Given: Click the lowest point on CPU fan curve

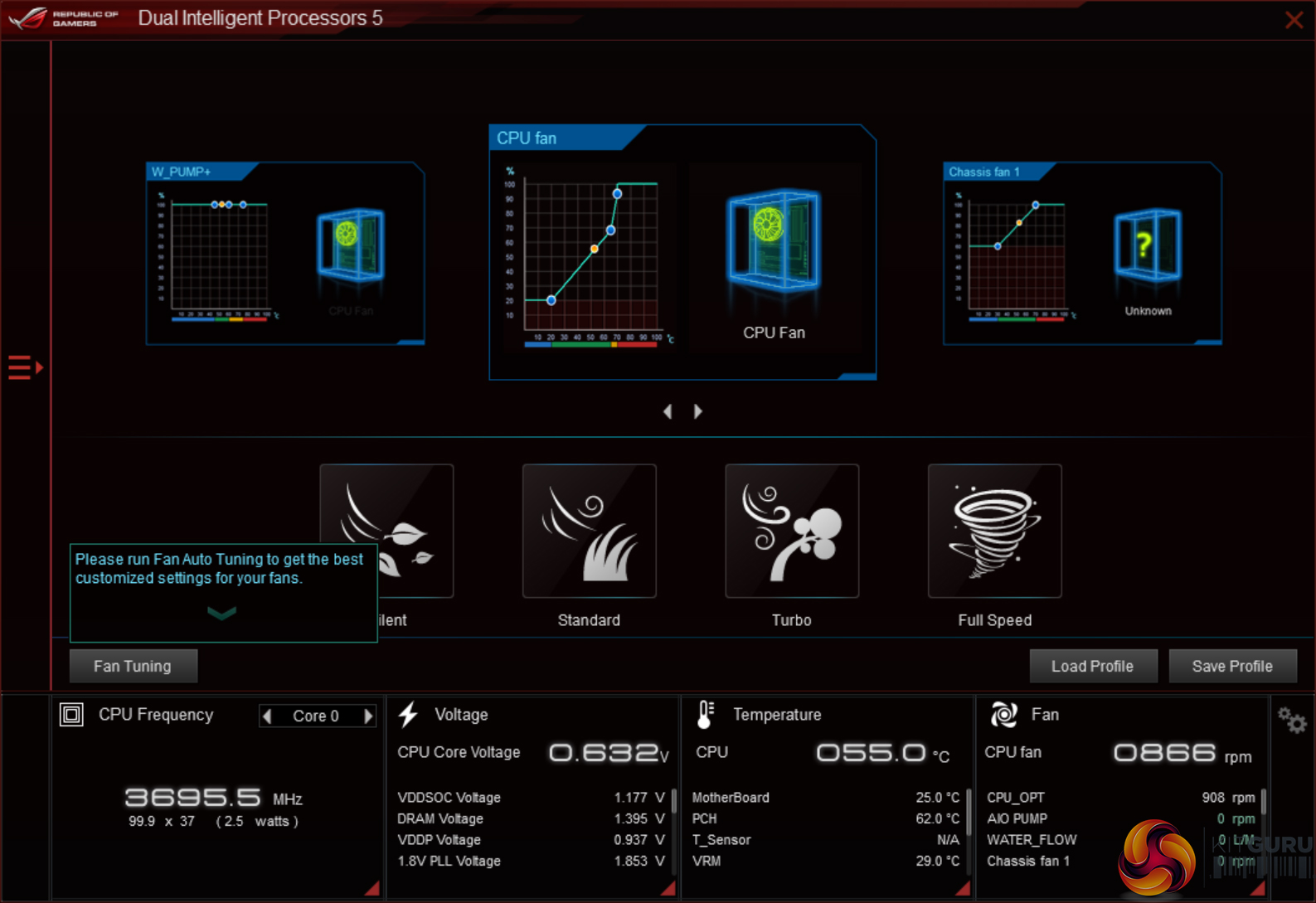Looking at the screenshot, I should 551,300.
